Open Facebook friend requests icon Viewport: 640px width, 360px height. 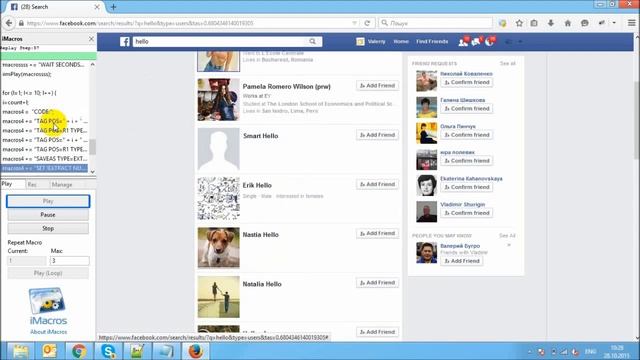463,41
